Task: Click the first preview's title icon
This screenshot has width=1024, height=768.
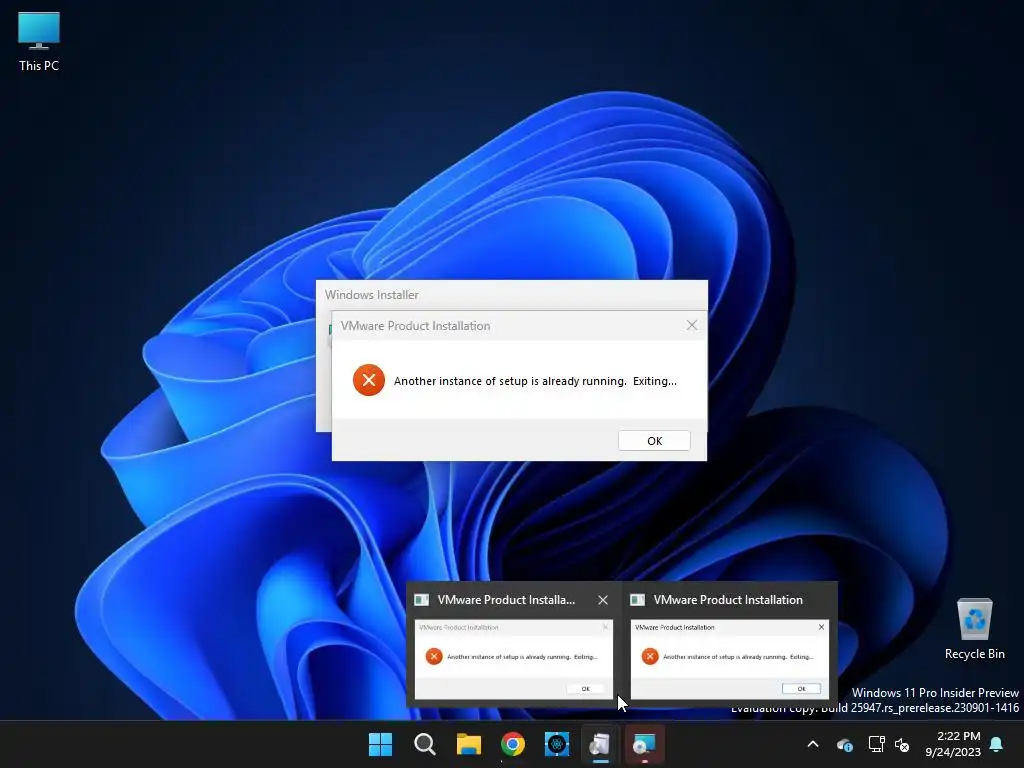Action: pyautogui.click(x=422, y=600)
